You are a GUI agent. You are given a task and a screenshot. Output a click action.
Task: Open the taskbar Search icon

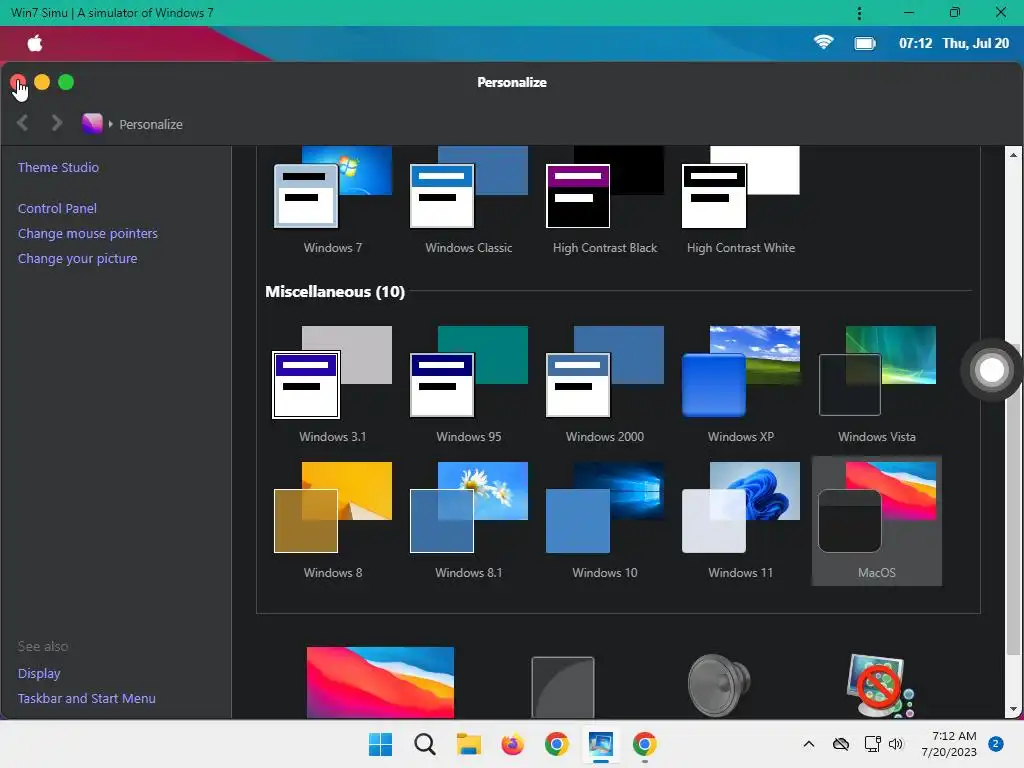(x=424, y=744)
